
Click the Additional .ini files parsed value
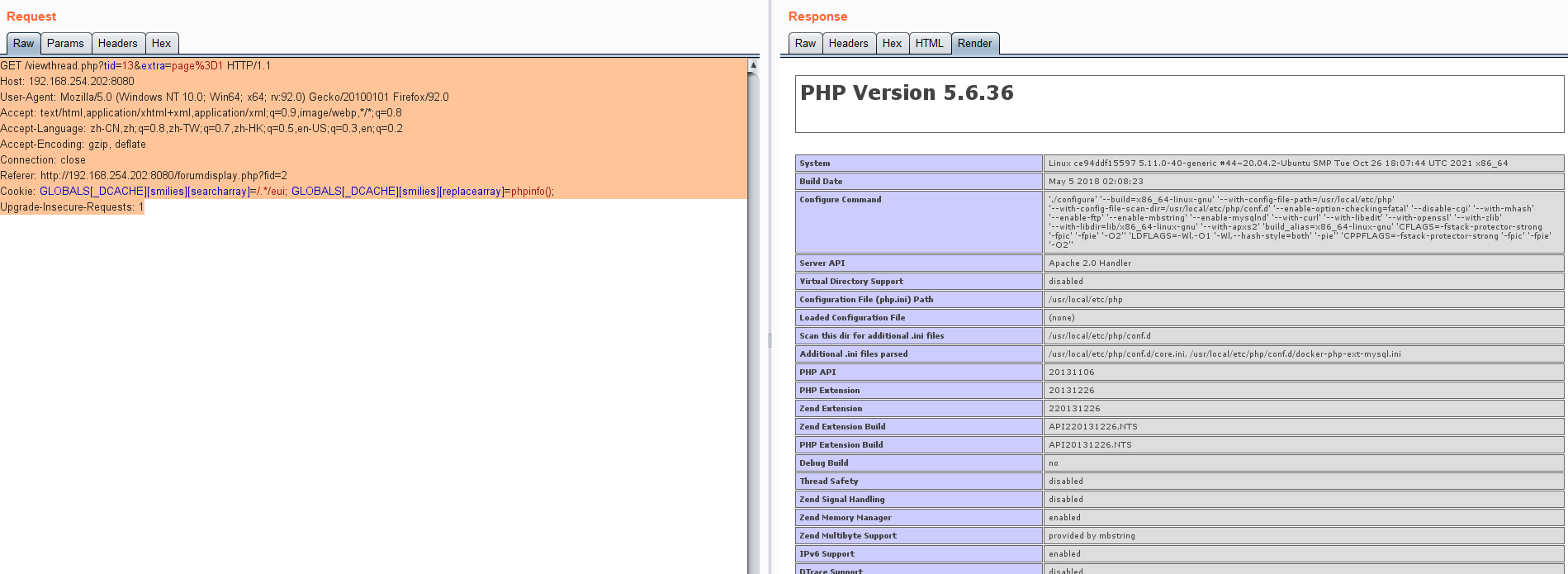click(1225, 354)
